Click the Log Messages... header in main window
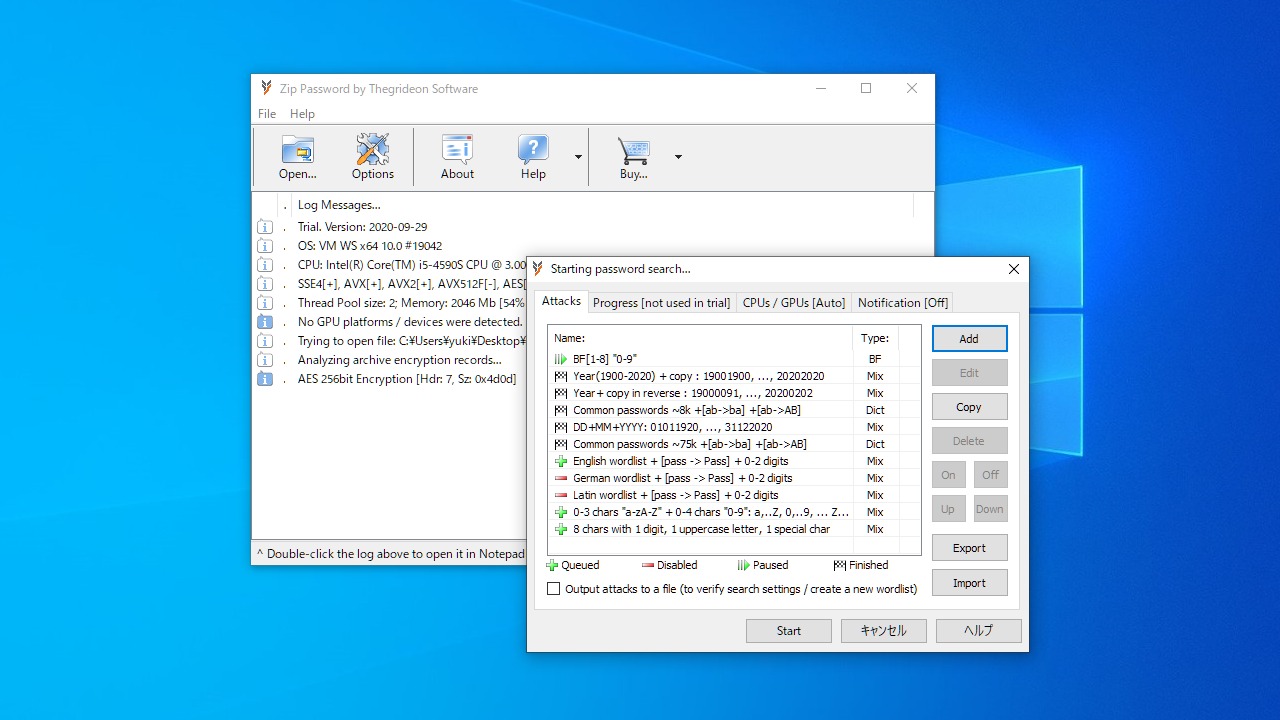 click(x=339, y=205)
